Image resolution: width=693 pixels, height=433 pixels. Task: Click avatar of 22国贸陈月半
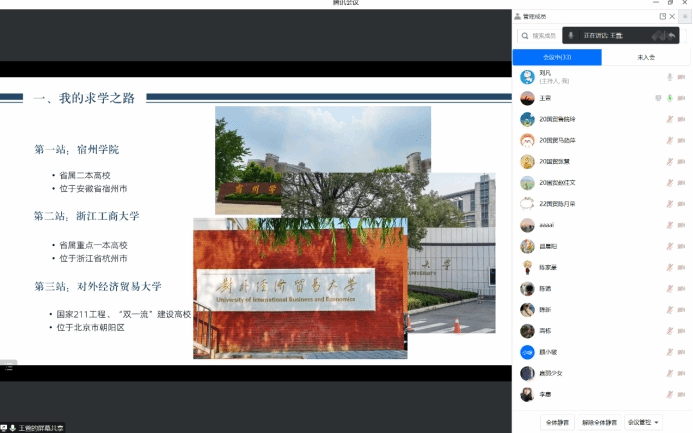527,204
